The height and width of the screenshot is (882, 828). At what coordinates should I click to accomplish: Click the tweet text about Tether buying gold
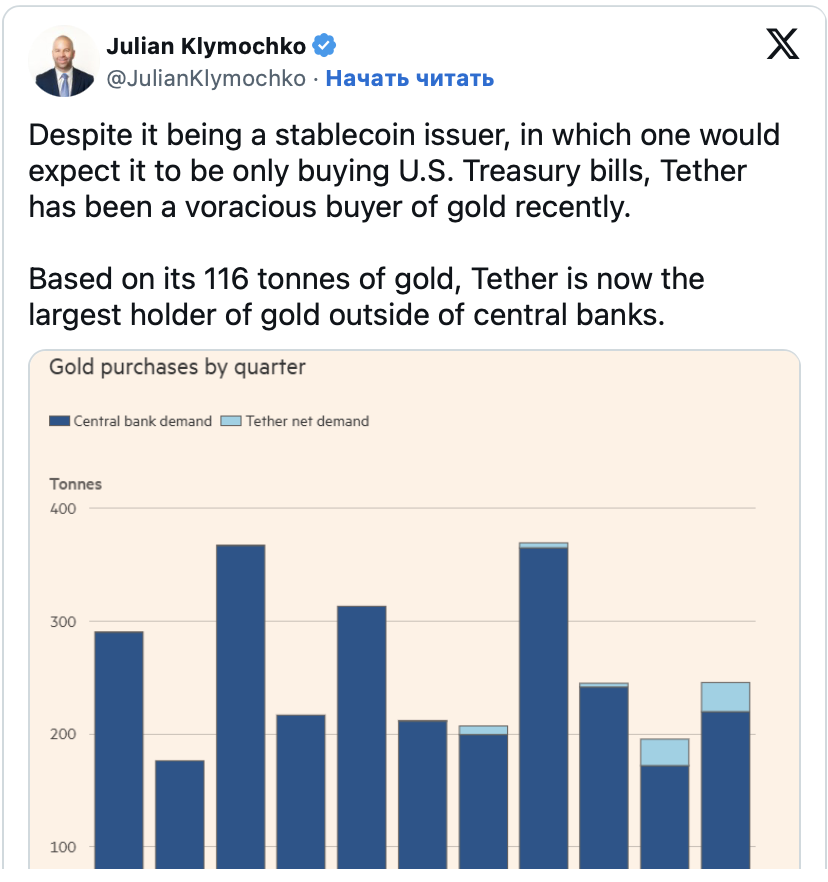(404, 170)
